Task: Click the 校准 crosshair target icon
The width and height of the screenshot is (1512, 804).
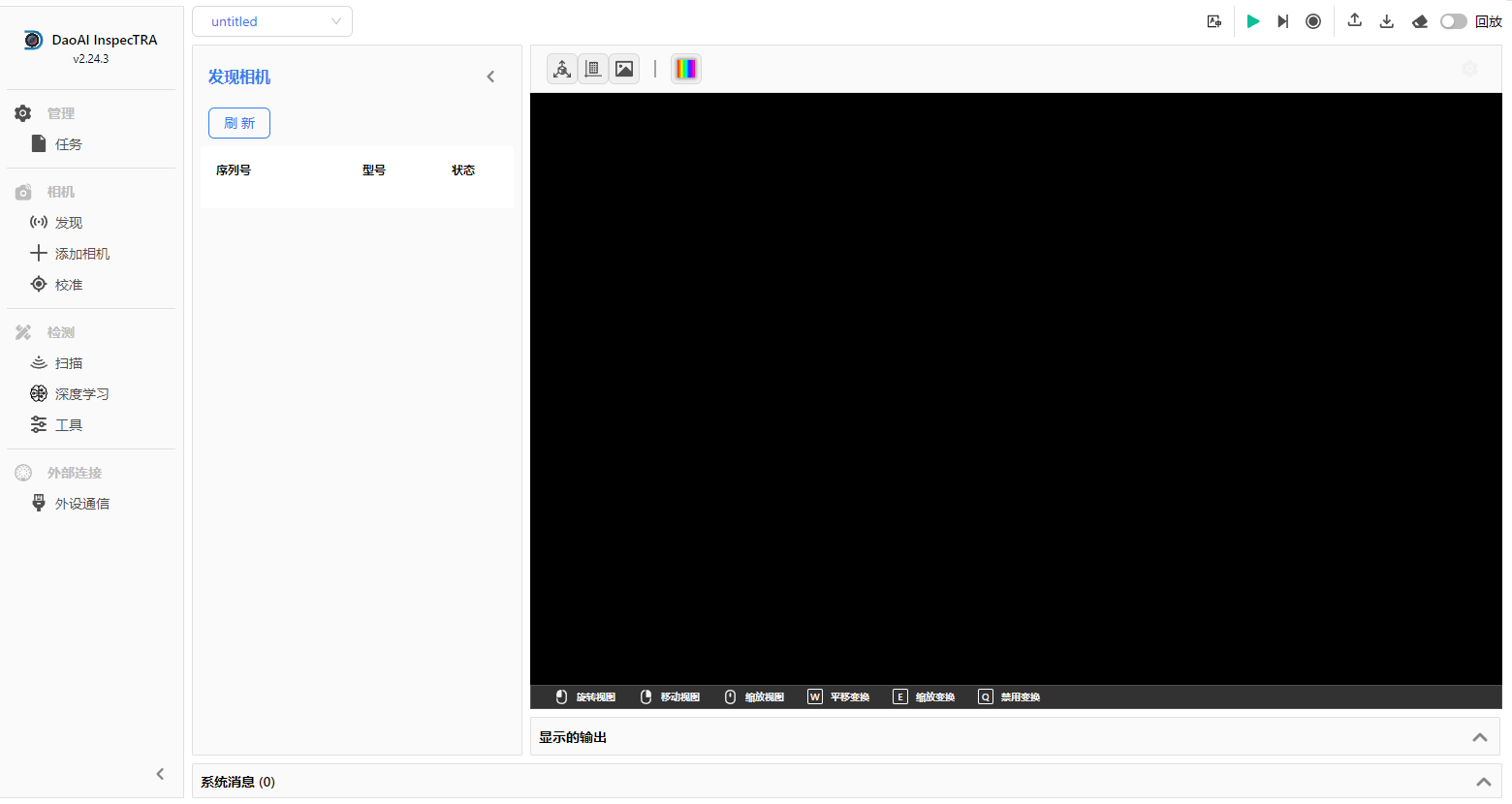Action: [x=39, y=284]
